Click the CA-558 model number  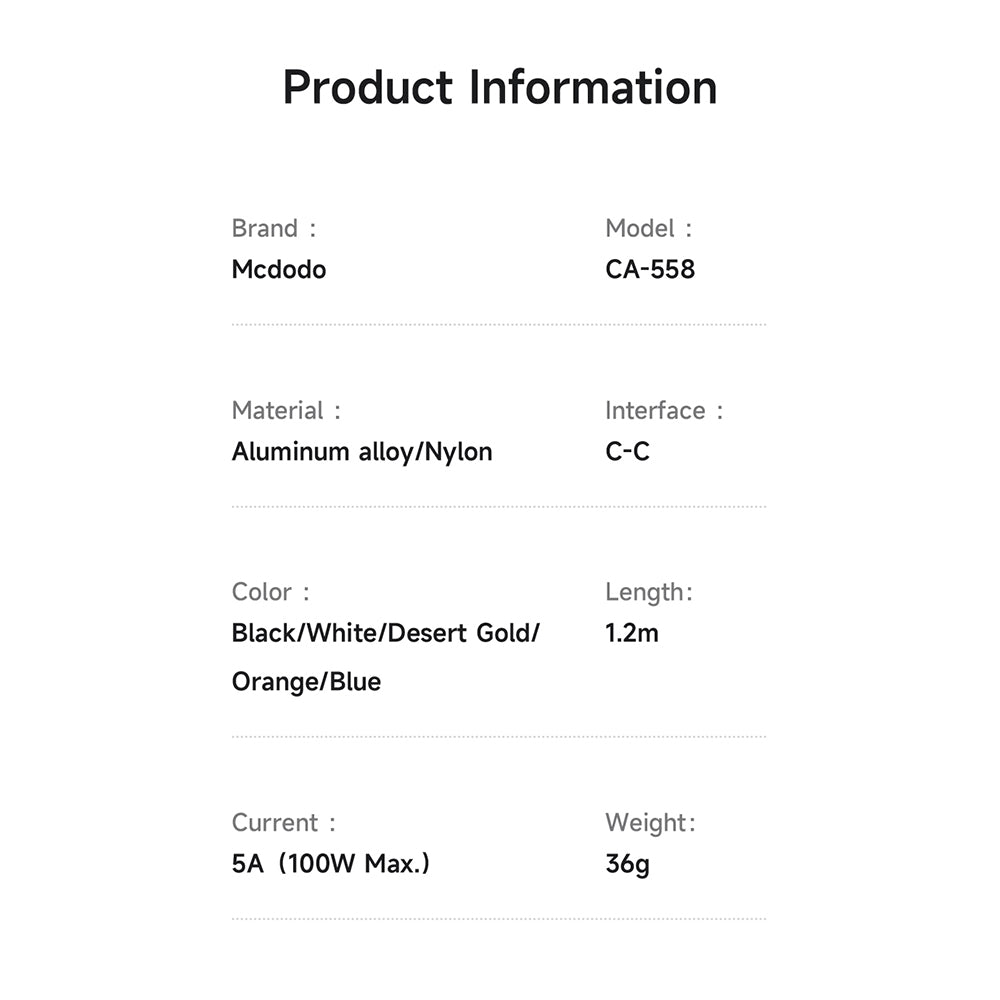click(650, 269)
